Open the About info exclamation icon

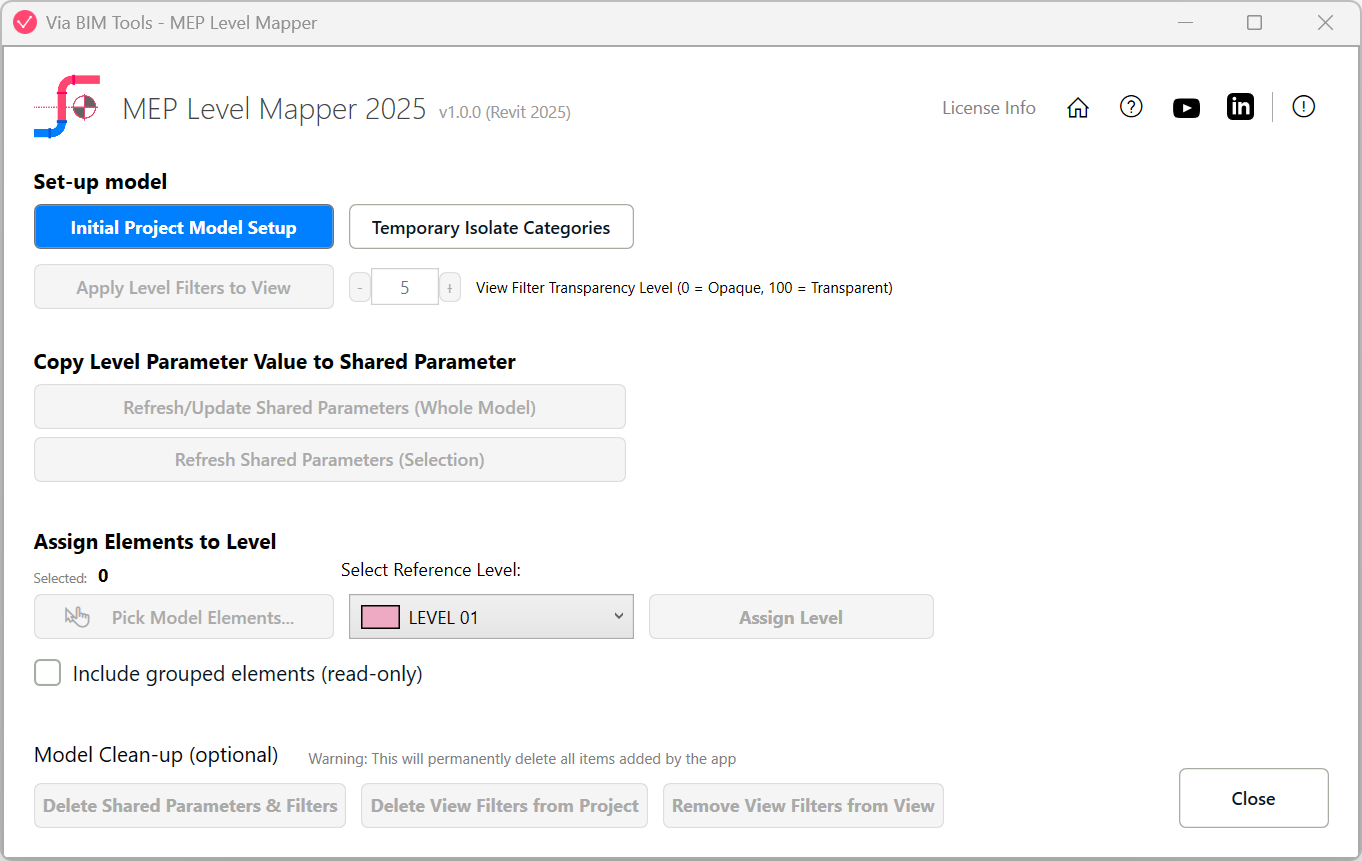pos(1303,107)
